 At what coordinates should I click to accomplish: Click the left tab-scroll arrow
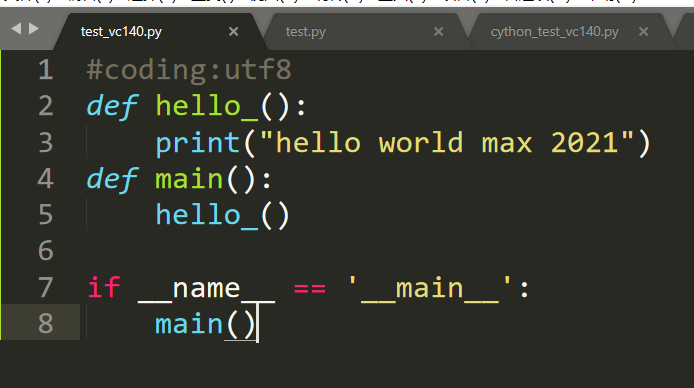pyautogui.click(x=16, y=29)
